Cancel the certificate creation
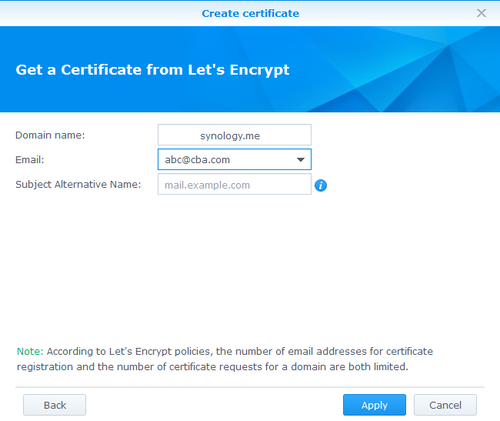Image resolution: width=500 pixels, height=421 pixels. (x=445, y=405)
